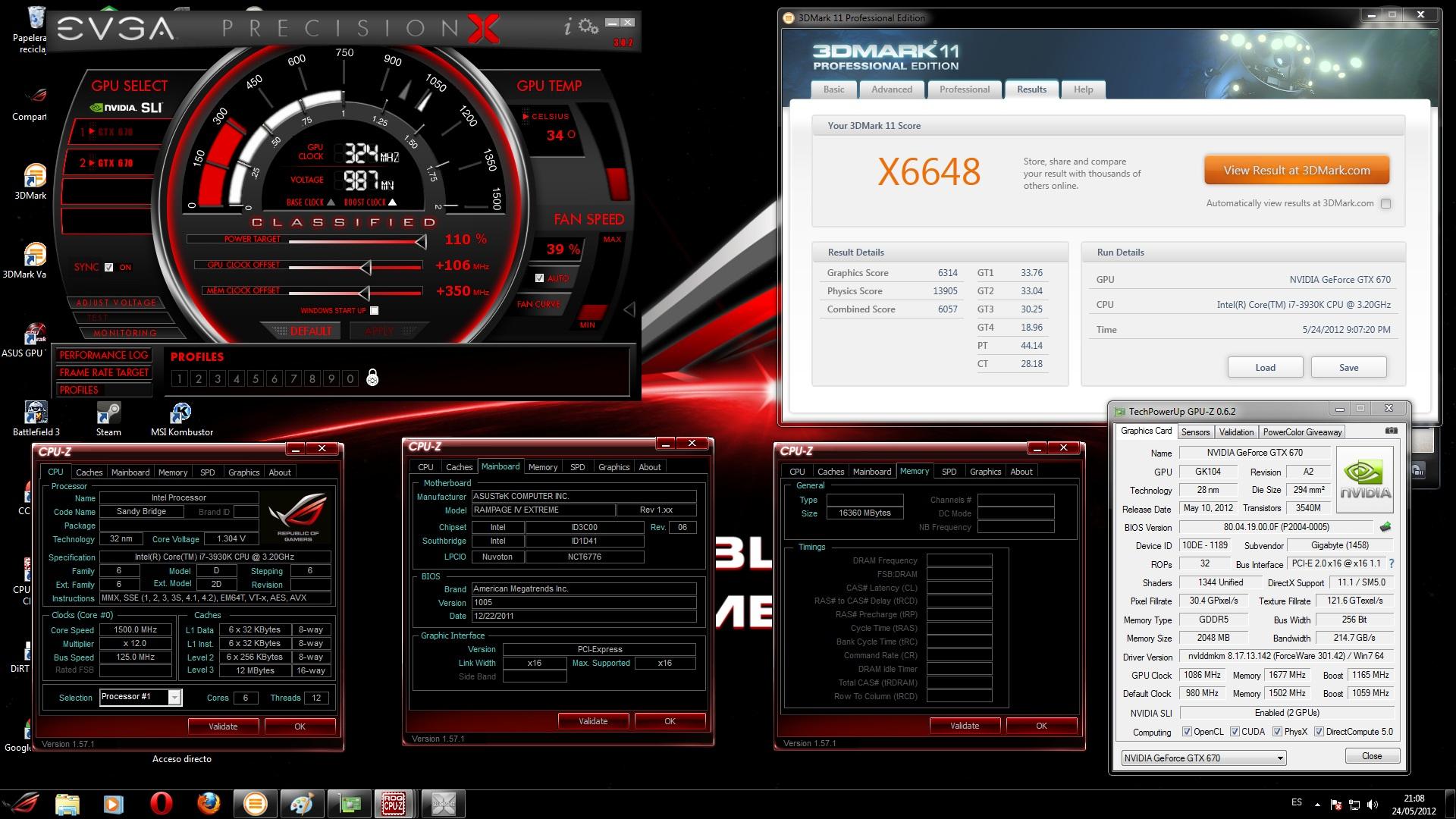Viewport: 1456px width, 819px height.
Task: Click View Result at 3DMark.com
Action: (1297, 171)
